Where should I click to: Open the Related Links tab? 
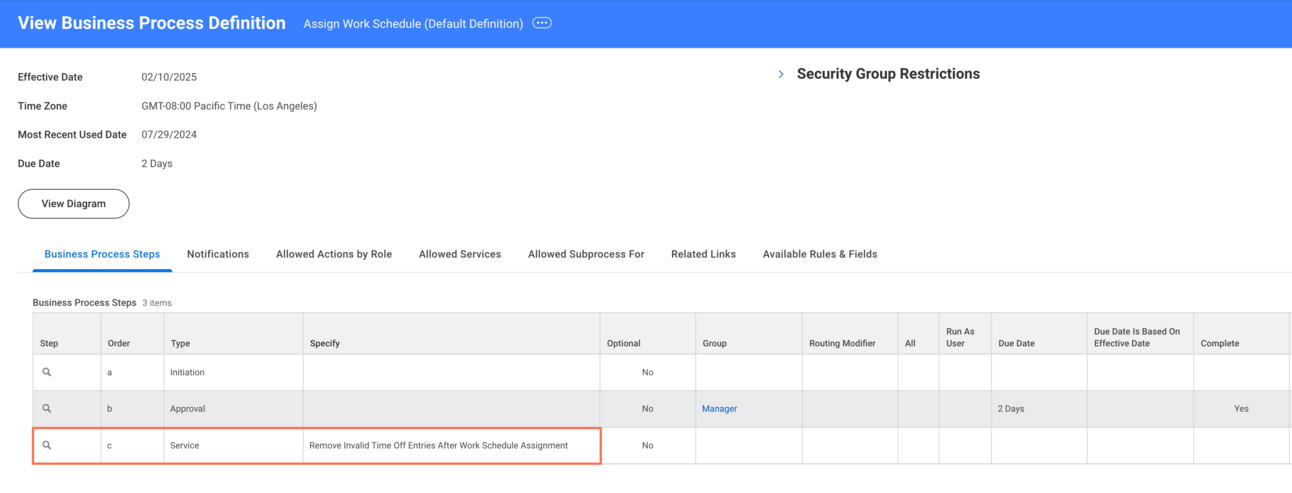click(703, 254)
